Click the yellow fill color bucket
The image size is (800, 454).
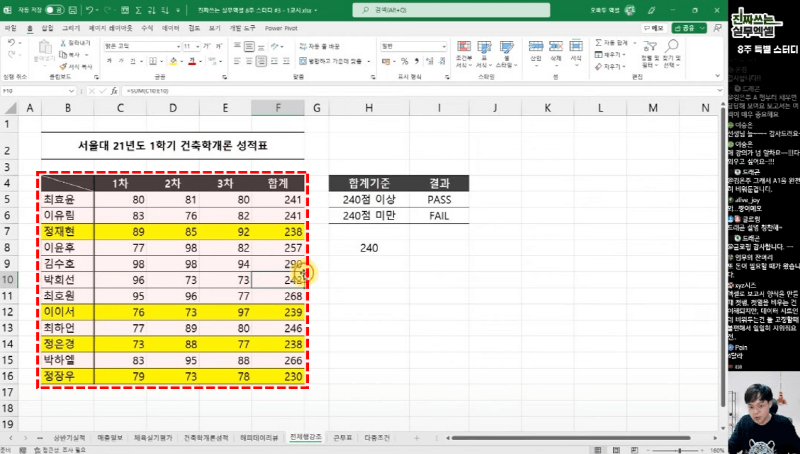click(173, 61)
